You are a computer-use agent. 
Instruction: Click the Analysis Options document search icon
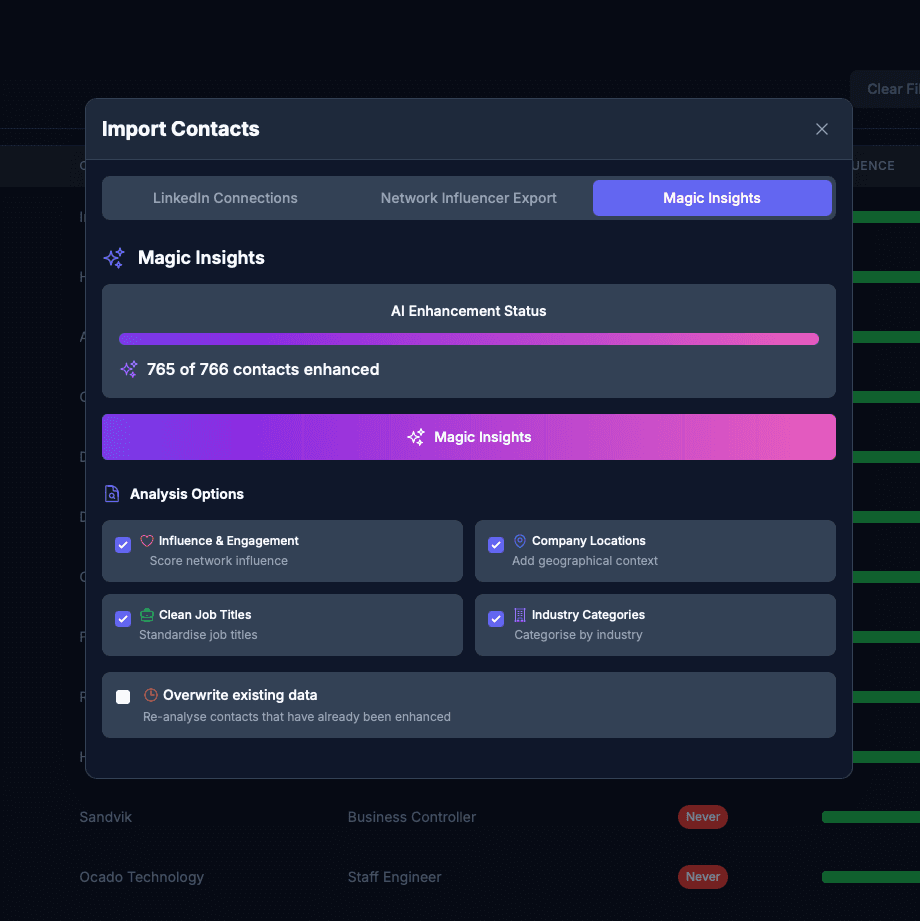112,494
